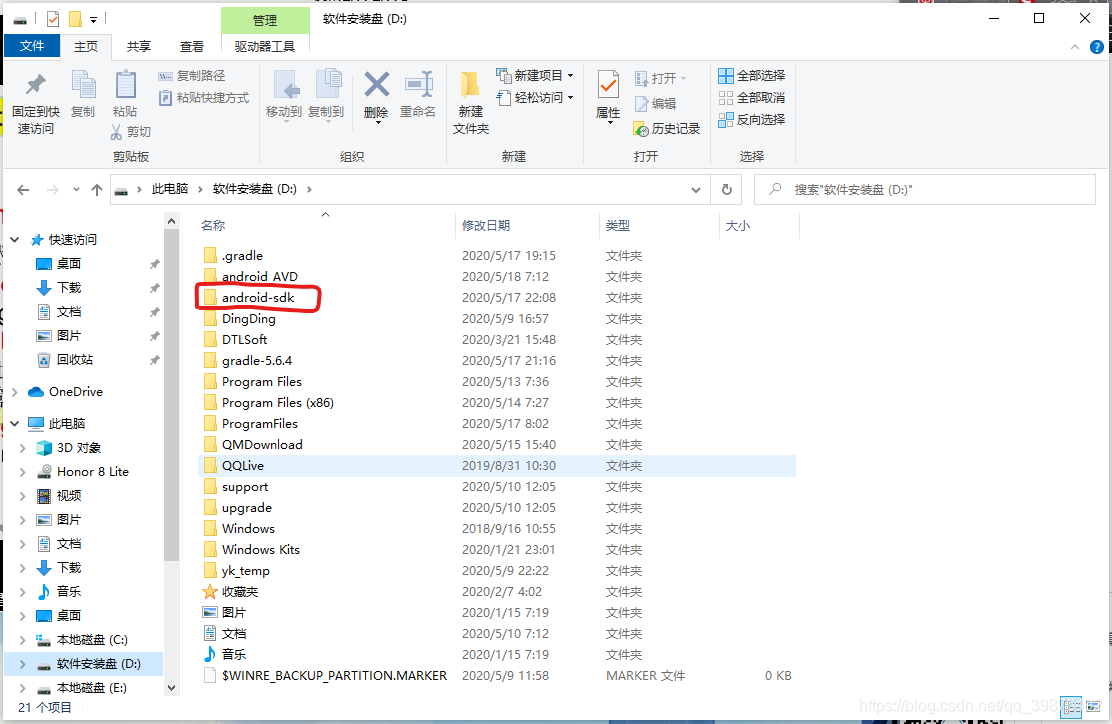The image size is (1112, 724).
Task: Select the Windows Kits folder
Action: click(260, 550)
